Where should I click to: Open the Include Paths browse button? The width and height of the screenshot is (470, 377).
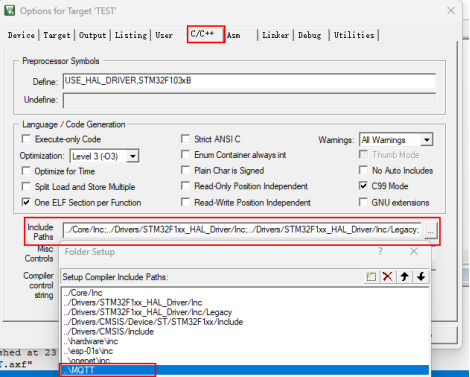(x=430, y=231)
